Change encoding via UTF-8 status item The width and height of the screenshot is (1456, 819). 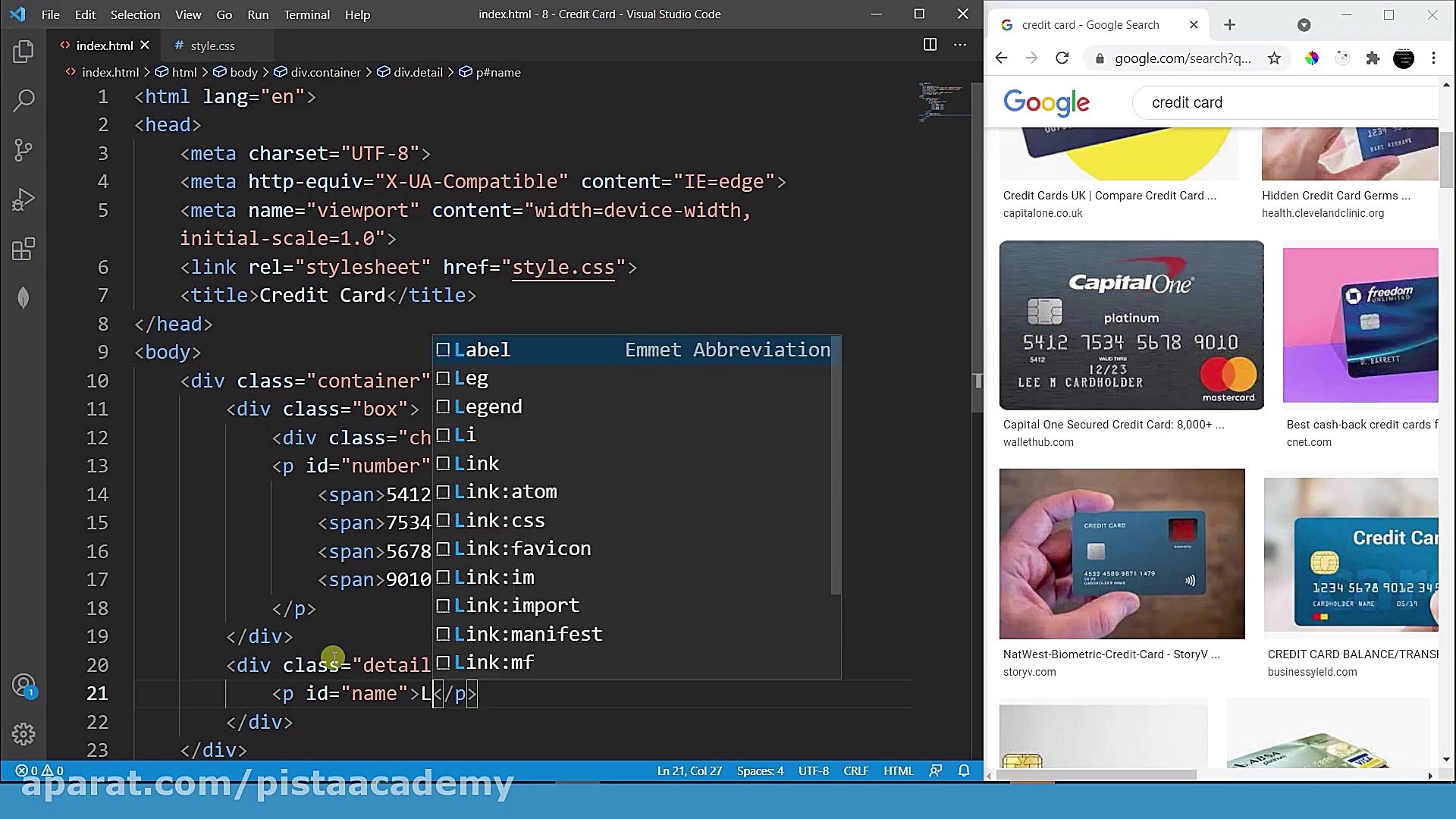click(813, 770)
